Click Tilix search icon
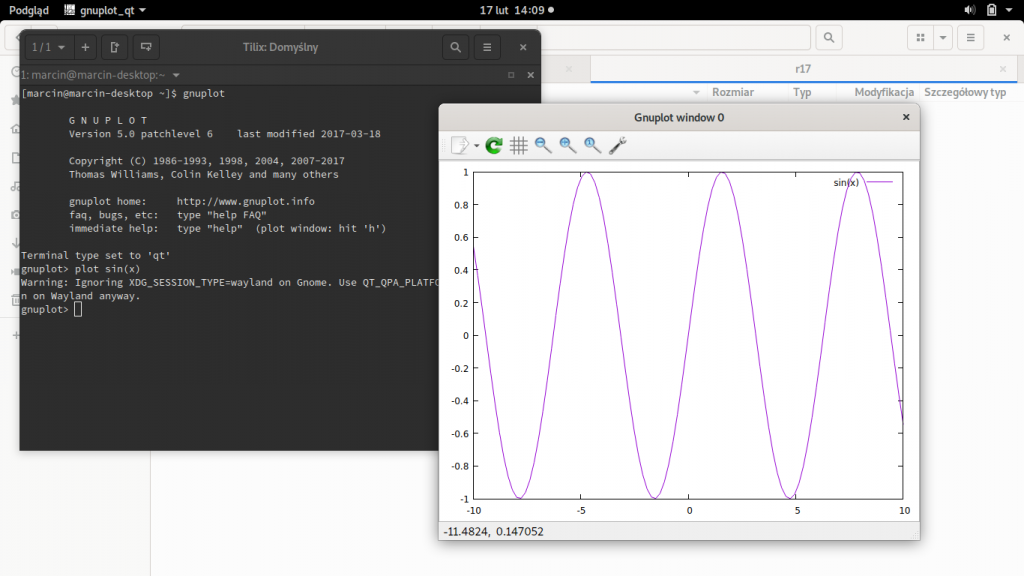1024x576 pixels. [455, 47]
